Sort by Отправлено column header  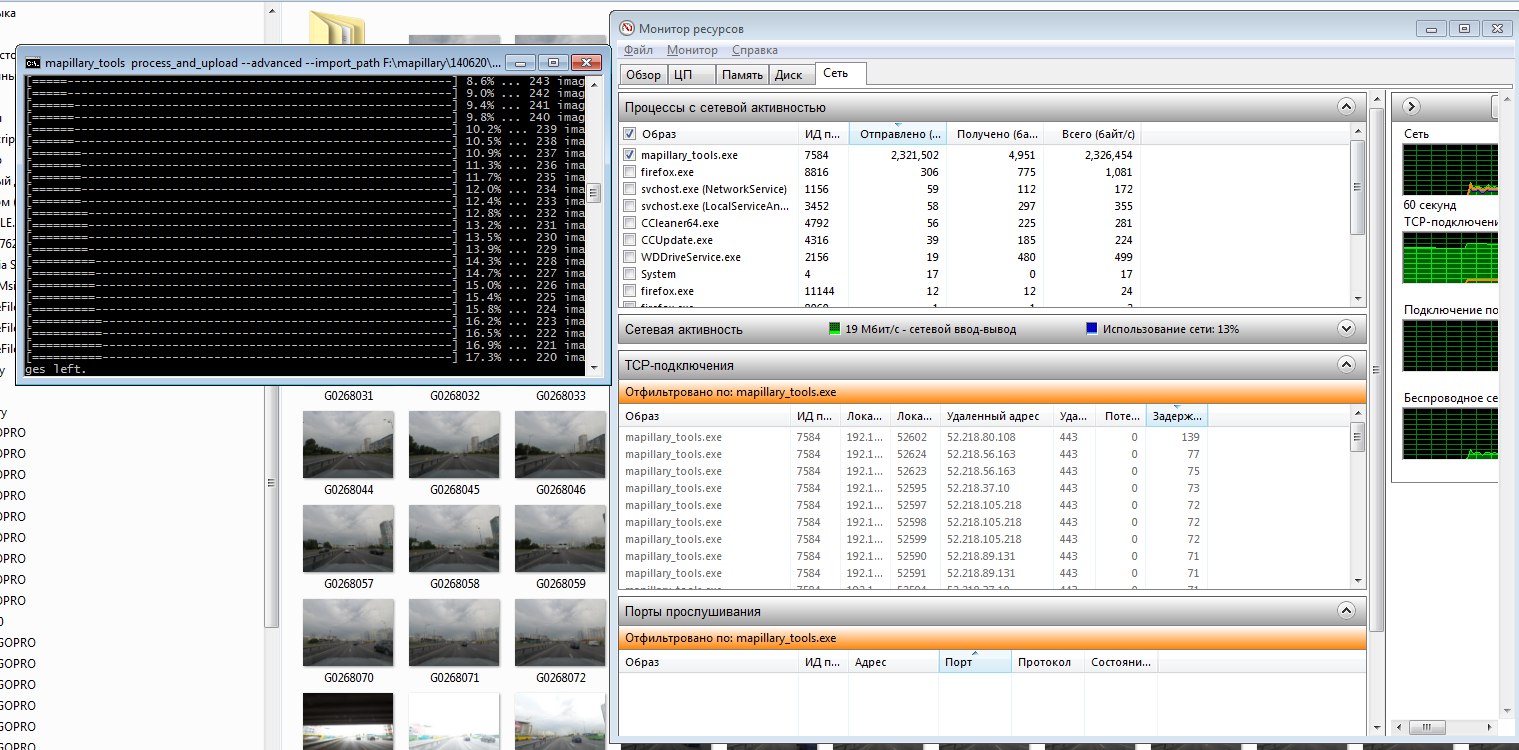(897, 134)
